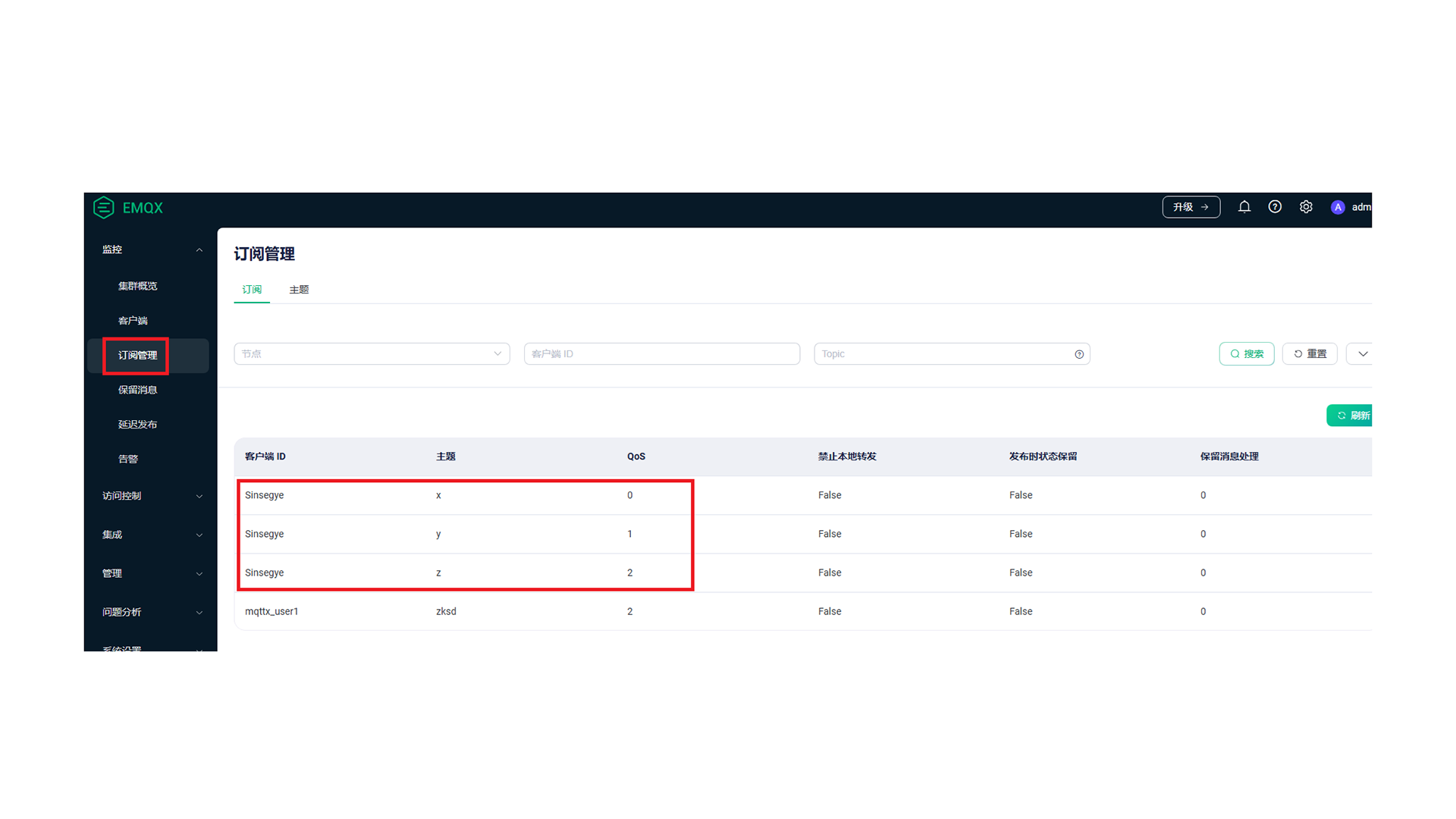
Task: Open 客户端 in sidebar
Action: click(x=133, y=321)
